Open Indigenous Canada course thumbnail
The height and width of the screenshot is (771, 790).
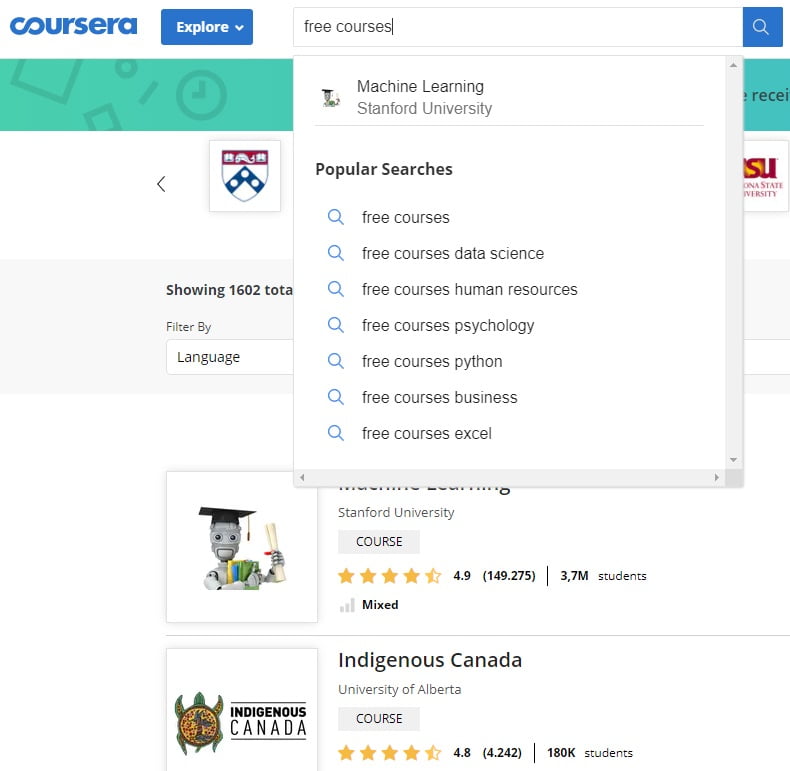pos(242,710)
